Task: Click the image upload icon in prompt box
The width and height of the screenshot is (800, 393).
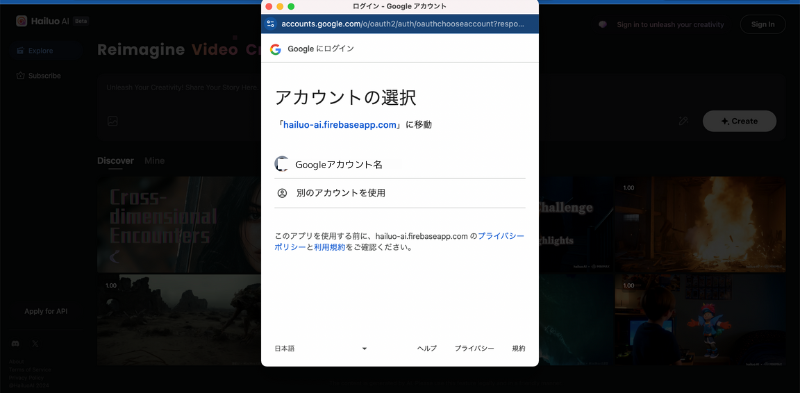Action: [x=113, y=121]
